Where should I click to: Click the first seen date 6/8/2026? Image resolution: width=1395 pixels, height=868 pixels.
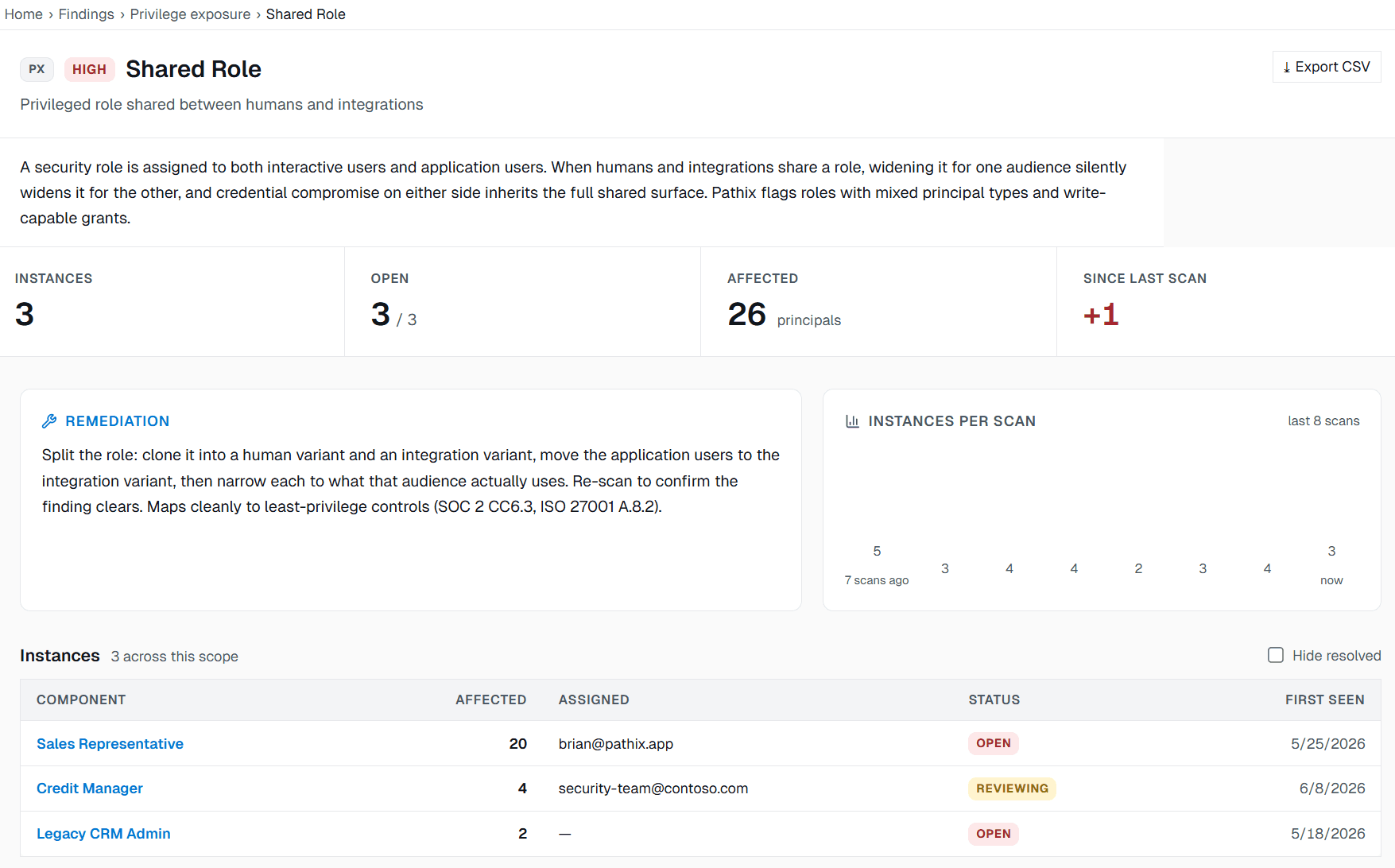pyautogui.click(x=1332, y=789)
